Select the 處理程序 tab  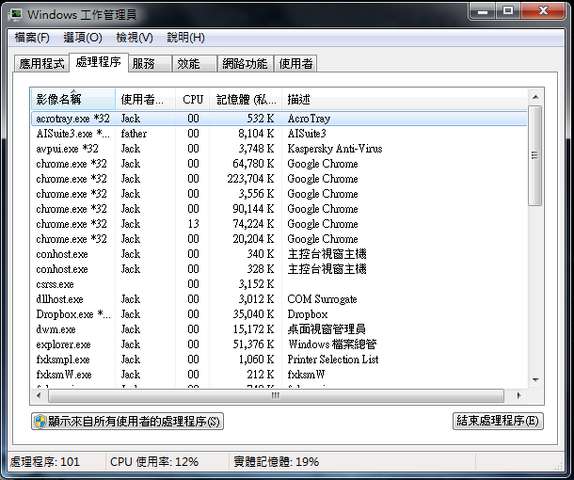(x=98, y=62)
